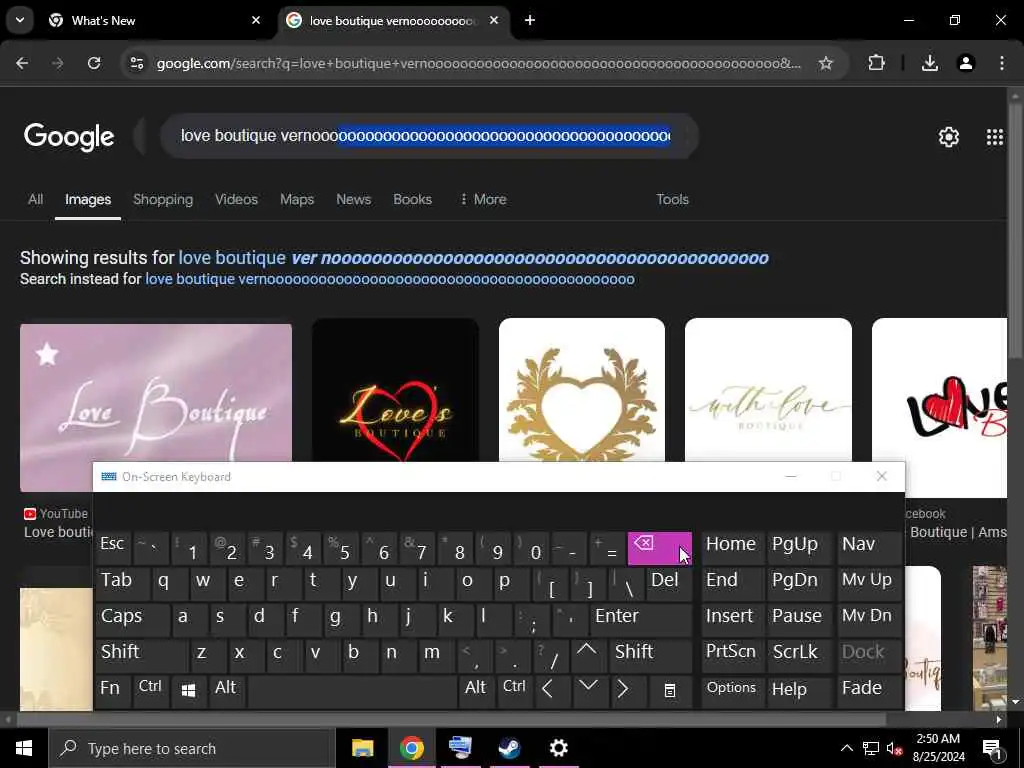The height and width of the screenshot is (768, 1024).
Task: Hit the Backspace key on On-Screen Keyboard
Action: point(659,549)
